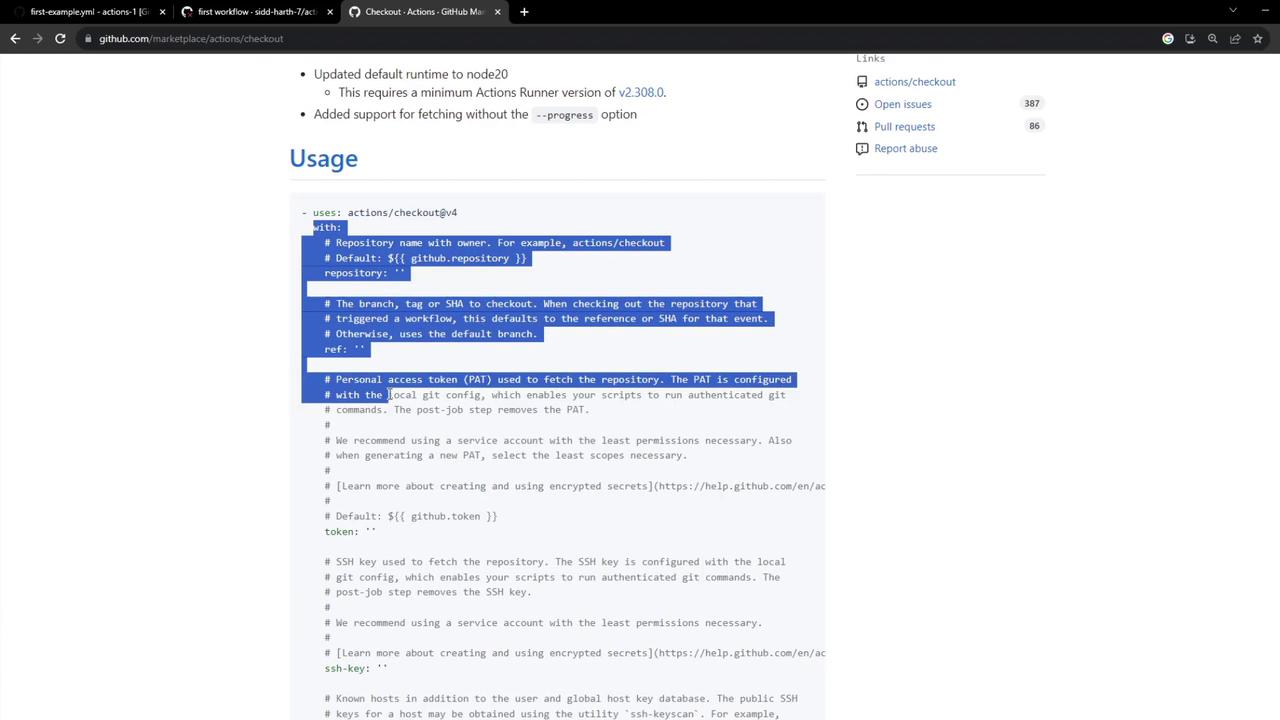Image resolution: width=1280 pixels, height=720 pixels.
Task: View site information icon beside the URL
Action: (x=88, y=39)
